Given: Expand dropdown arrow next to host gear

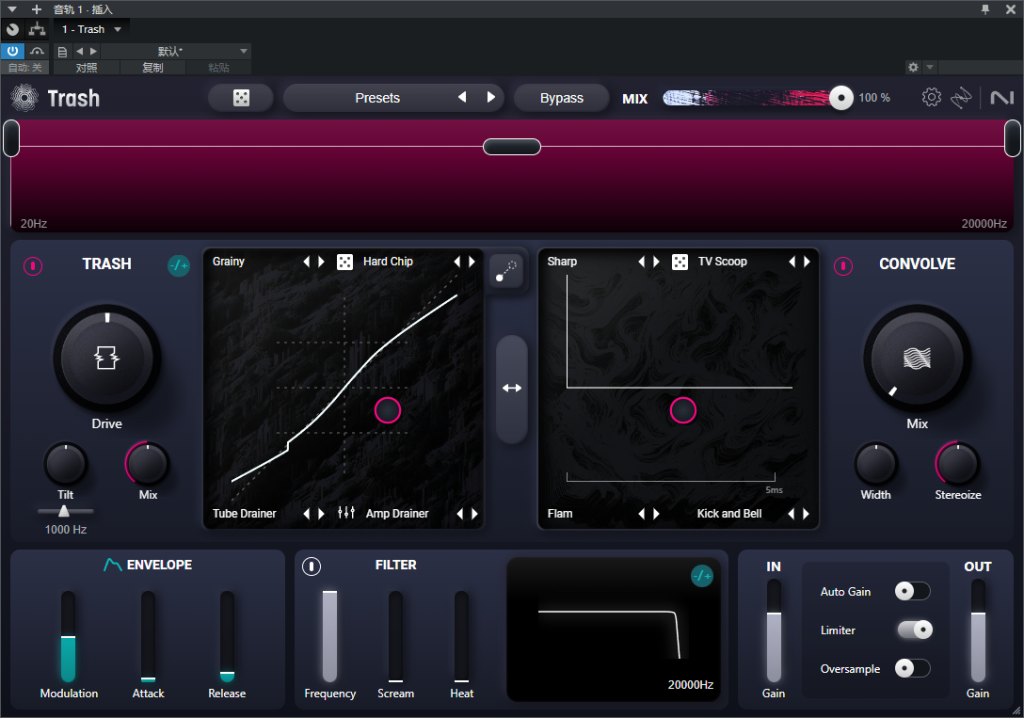Looking at the screenshot, I should pos(929,67).
